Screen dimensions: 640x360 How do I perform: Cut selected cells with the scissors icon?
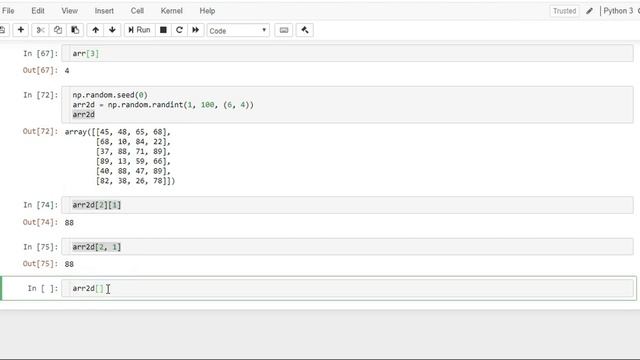pos(40,30)
